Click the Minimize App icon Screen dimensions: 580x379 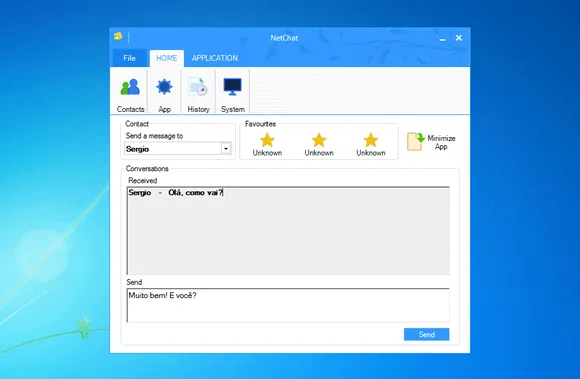pos(415,141)
